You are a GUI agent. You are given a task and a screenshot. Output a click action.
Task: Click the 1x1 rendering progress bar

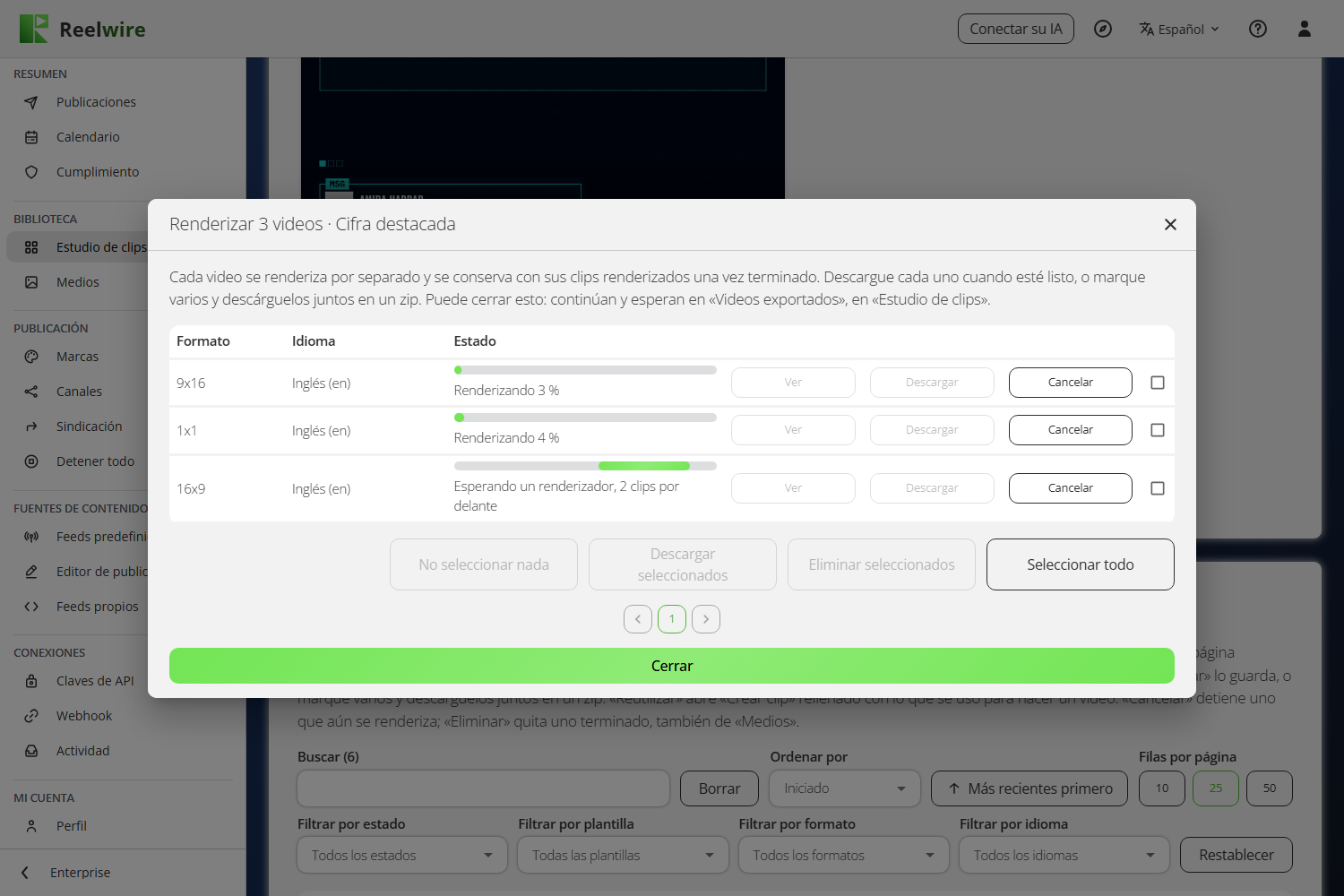tap(585, 418)
